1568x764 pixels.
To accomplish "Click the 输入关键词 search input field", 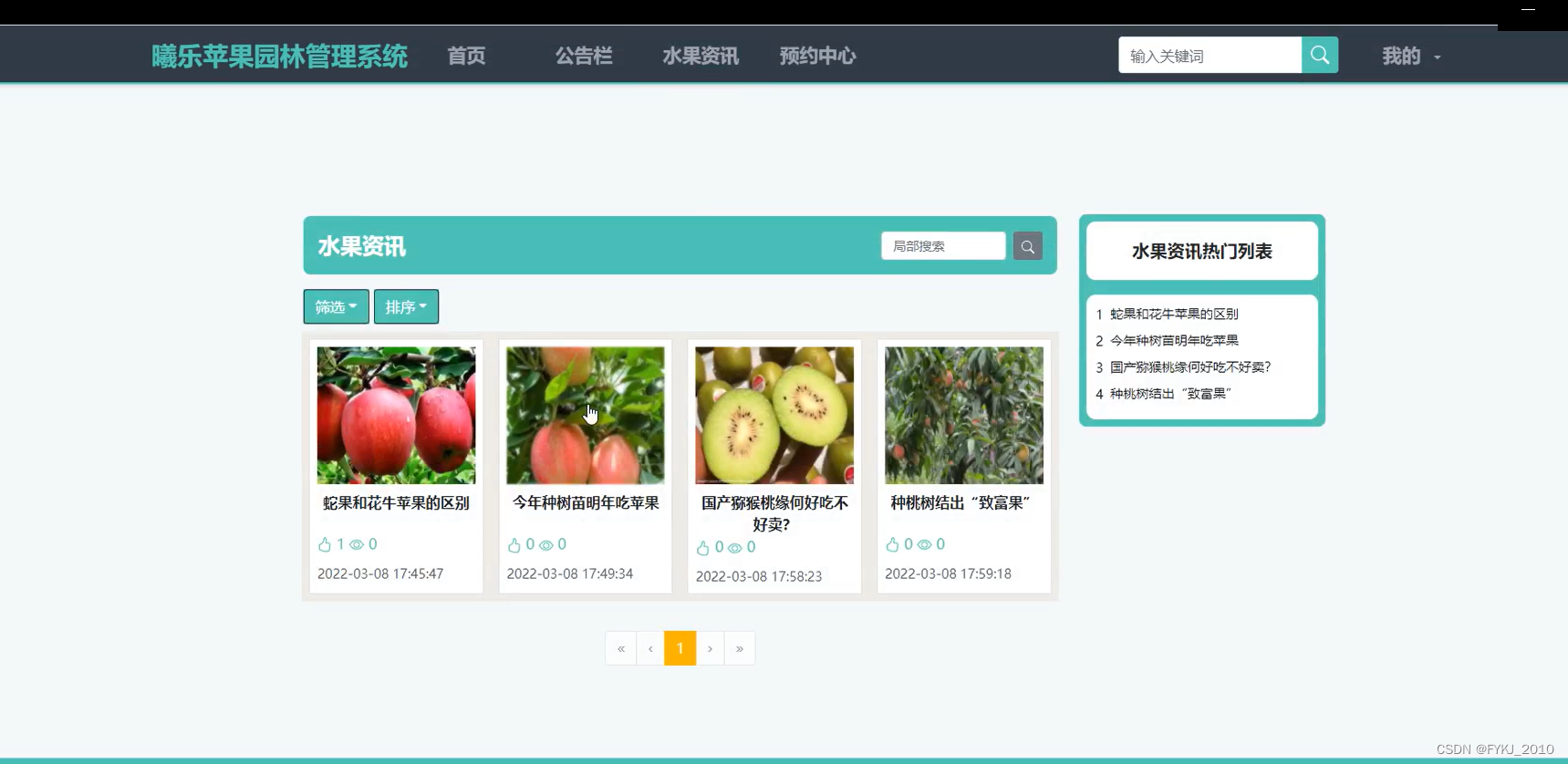I will point(1210,55).
